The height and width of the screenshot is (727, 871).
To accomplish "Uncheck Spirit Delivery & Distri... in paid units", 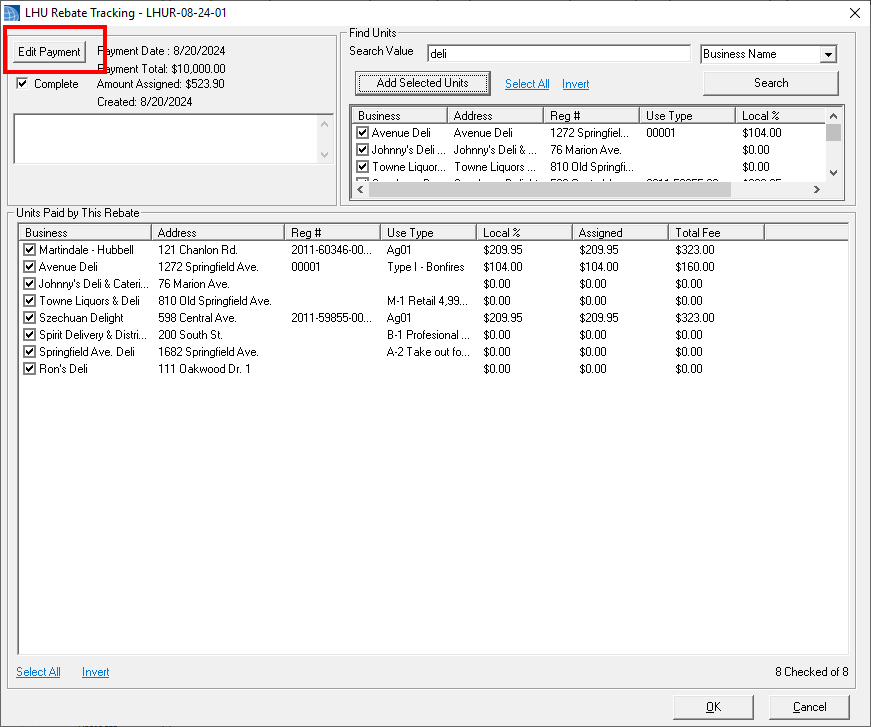I will click(29, 335).
